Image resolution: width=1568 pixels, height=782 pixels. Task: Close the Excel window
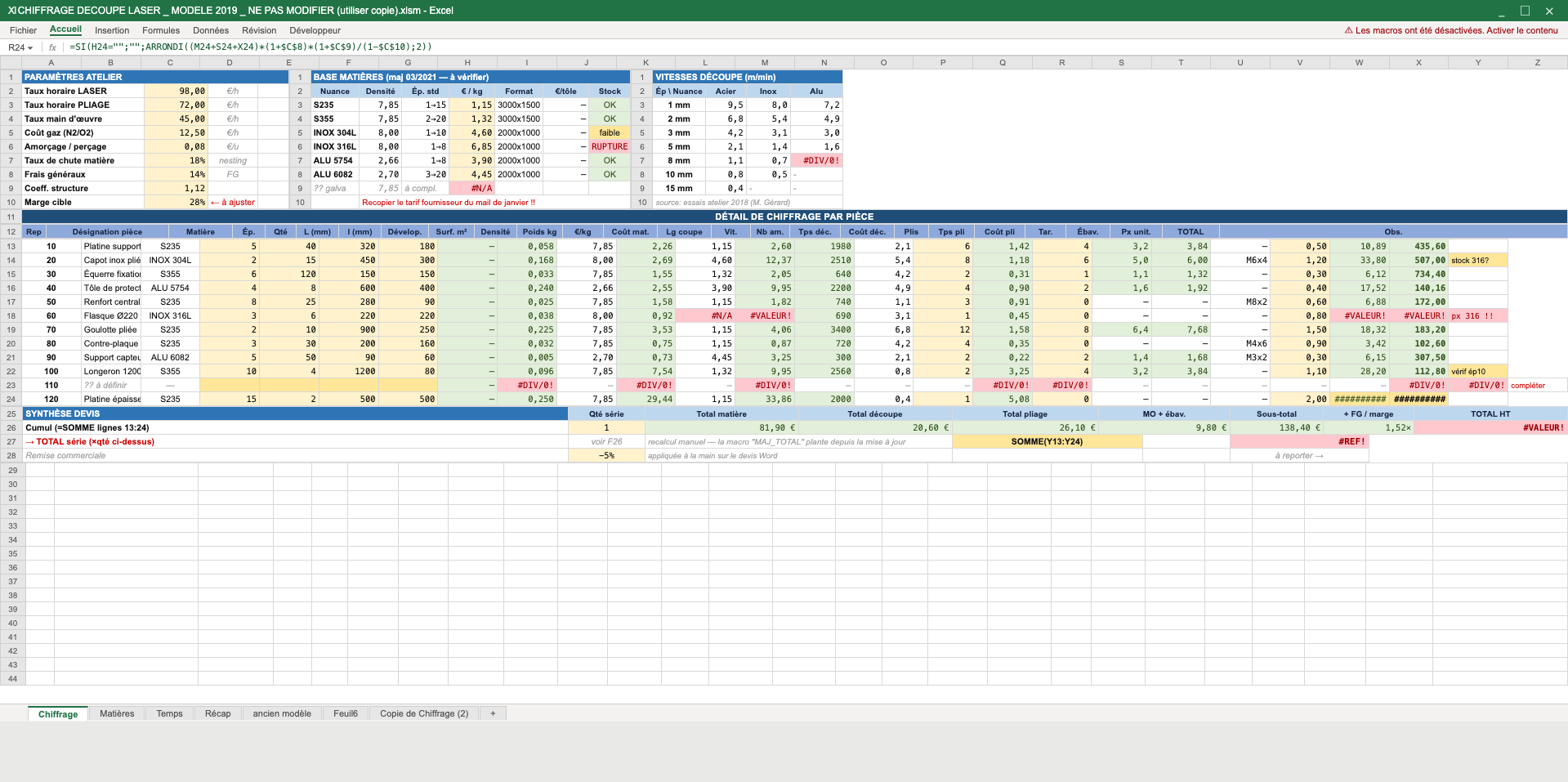point(1549,11)
